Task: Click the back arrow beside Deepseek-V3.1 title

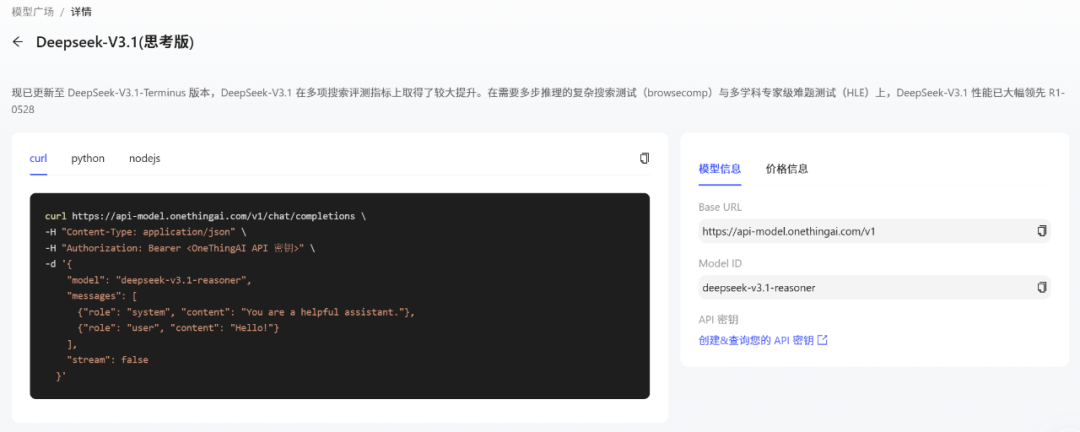Action: pyautogui.click(x=18, y=42)
